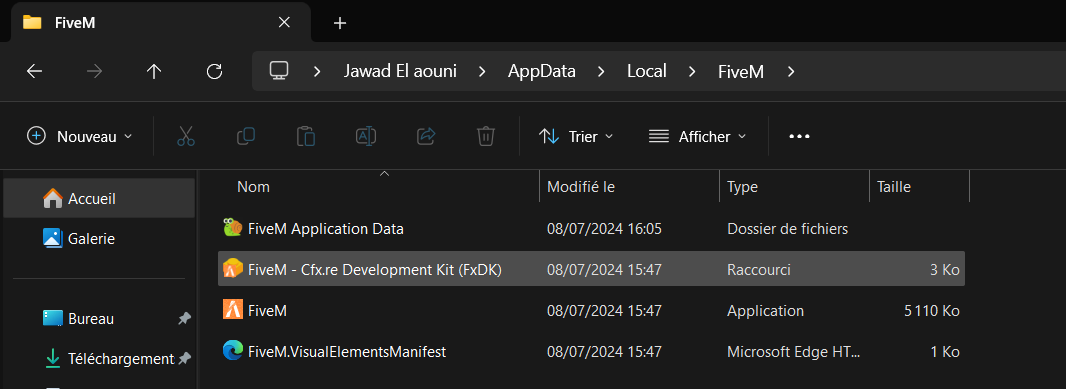Click the Dossier de fichiers type cell

coord(787,229)
